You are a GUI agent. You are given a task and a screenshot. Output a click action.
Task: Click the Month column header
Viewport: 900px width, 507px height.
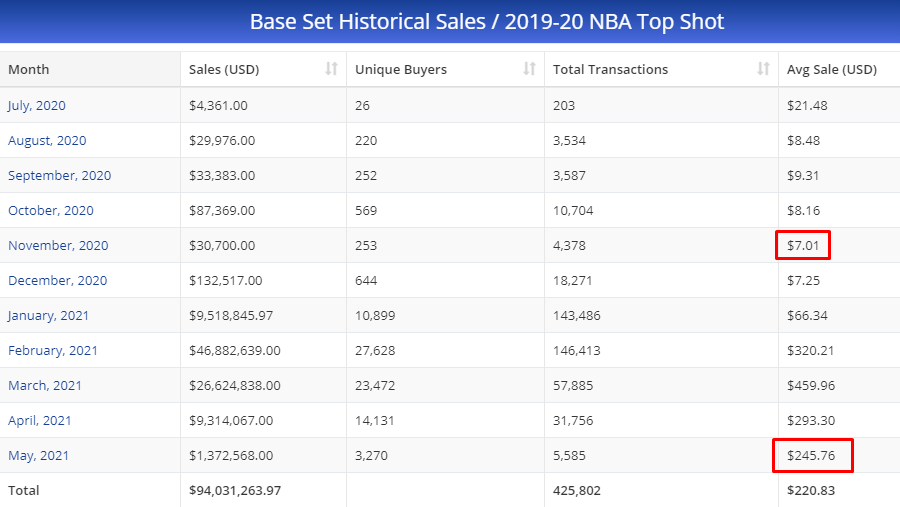tap(90, 69)
